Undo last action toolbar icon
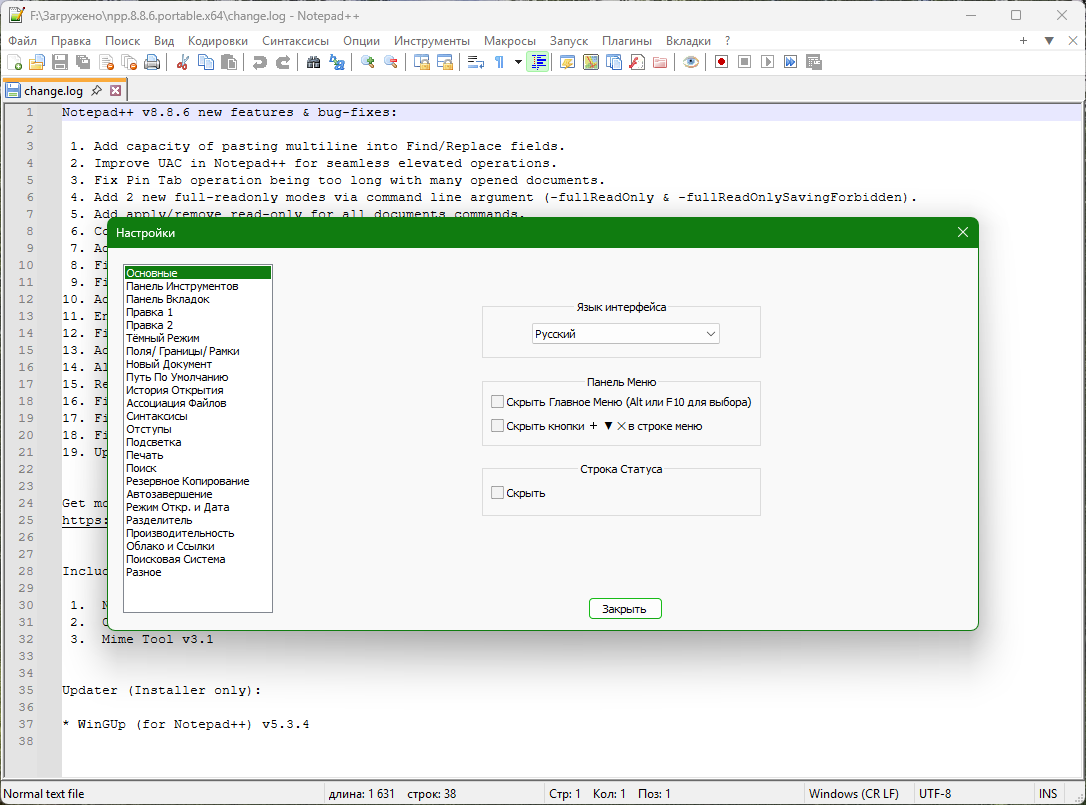This screenshot has height=805, width=1086. click(260, 62)
